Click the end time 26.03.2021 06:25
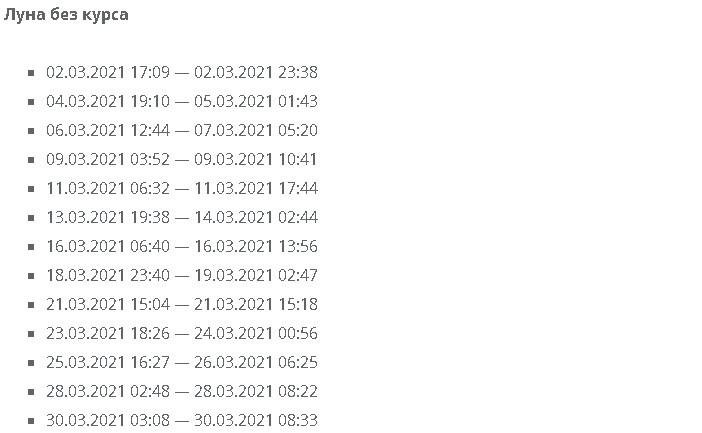Image resolution: width=702 pixels, height=433 pixels. [256, 362]
